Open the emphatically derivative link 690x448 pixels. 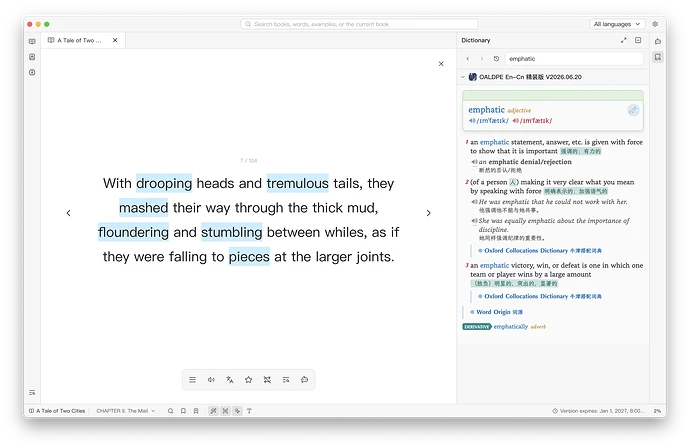pos(510,327)
